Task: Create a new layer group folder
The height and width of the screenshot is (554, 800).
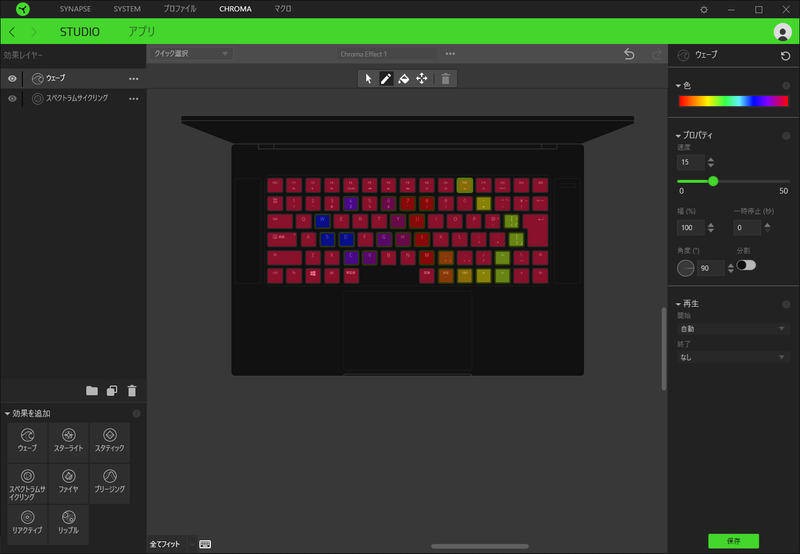Action: coord(92,391)
